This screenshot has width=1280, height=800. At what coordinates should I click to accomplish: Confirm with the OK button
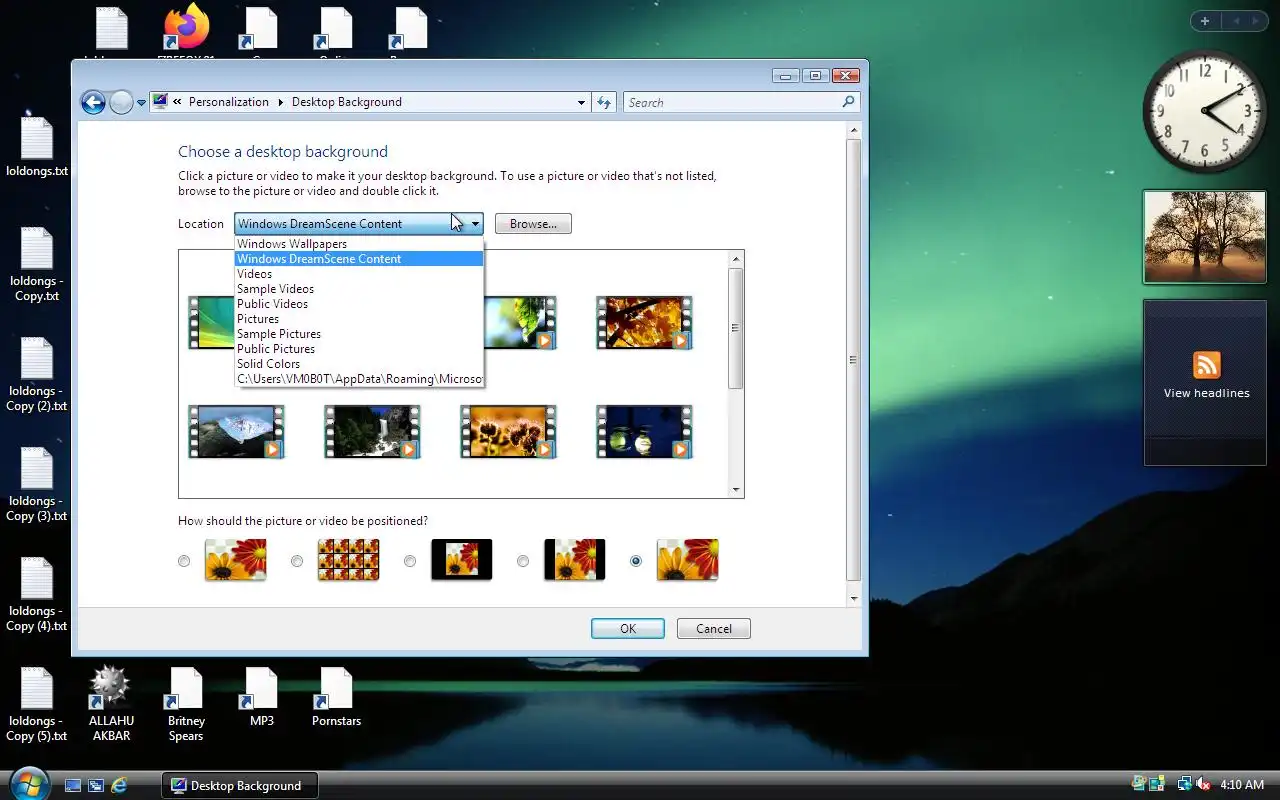tap(628, 629)
